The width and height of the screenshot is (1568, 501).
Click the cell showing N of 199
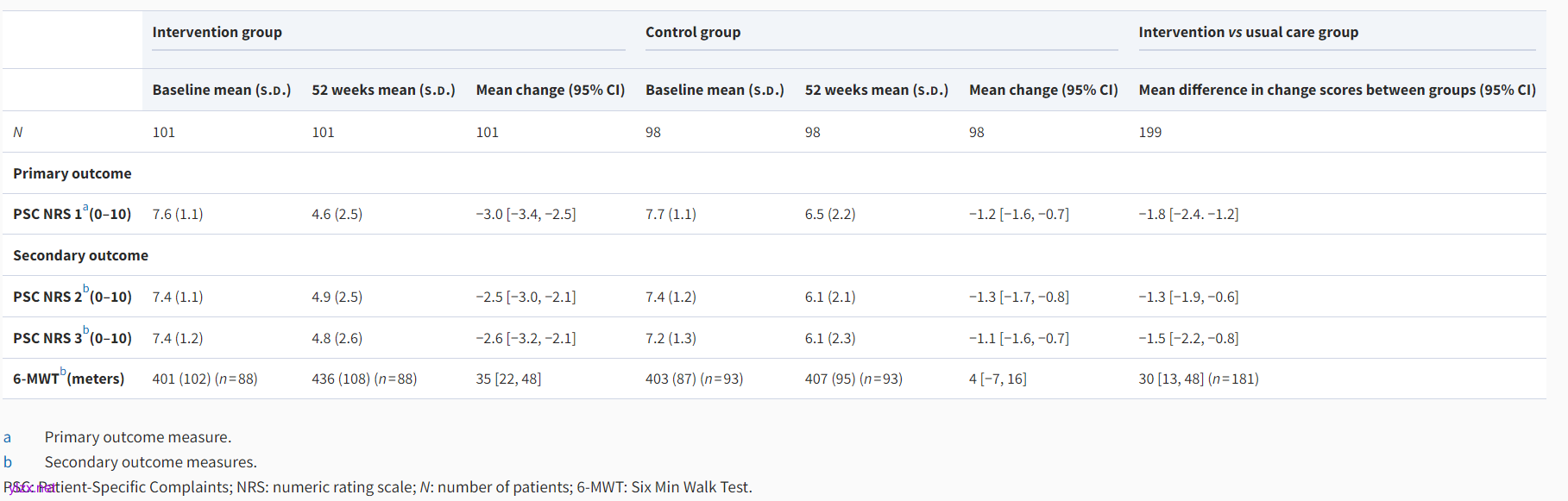click(1149, 132)
